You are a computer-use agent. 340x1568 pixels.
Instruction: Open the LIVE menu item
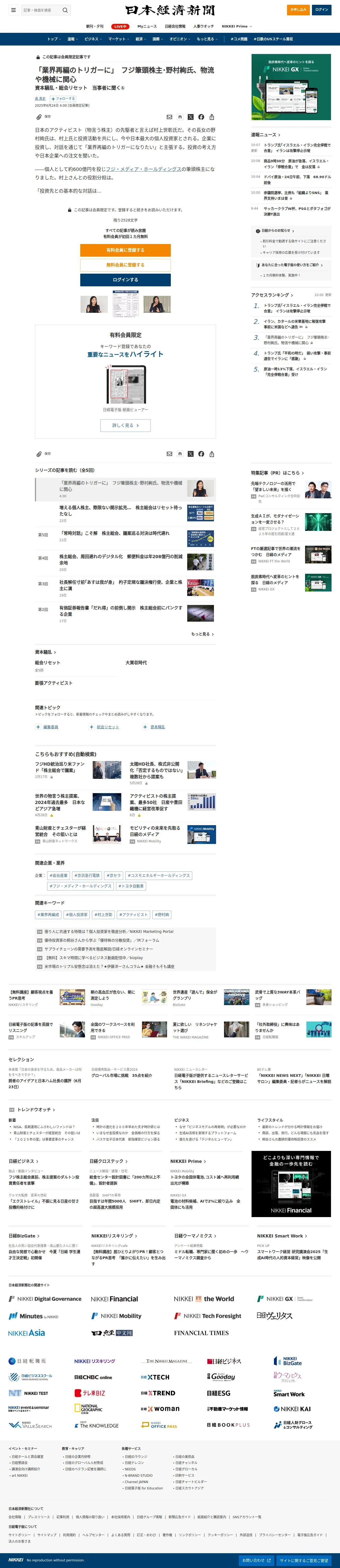click(120, 27)
